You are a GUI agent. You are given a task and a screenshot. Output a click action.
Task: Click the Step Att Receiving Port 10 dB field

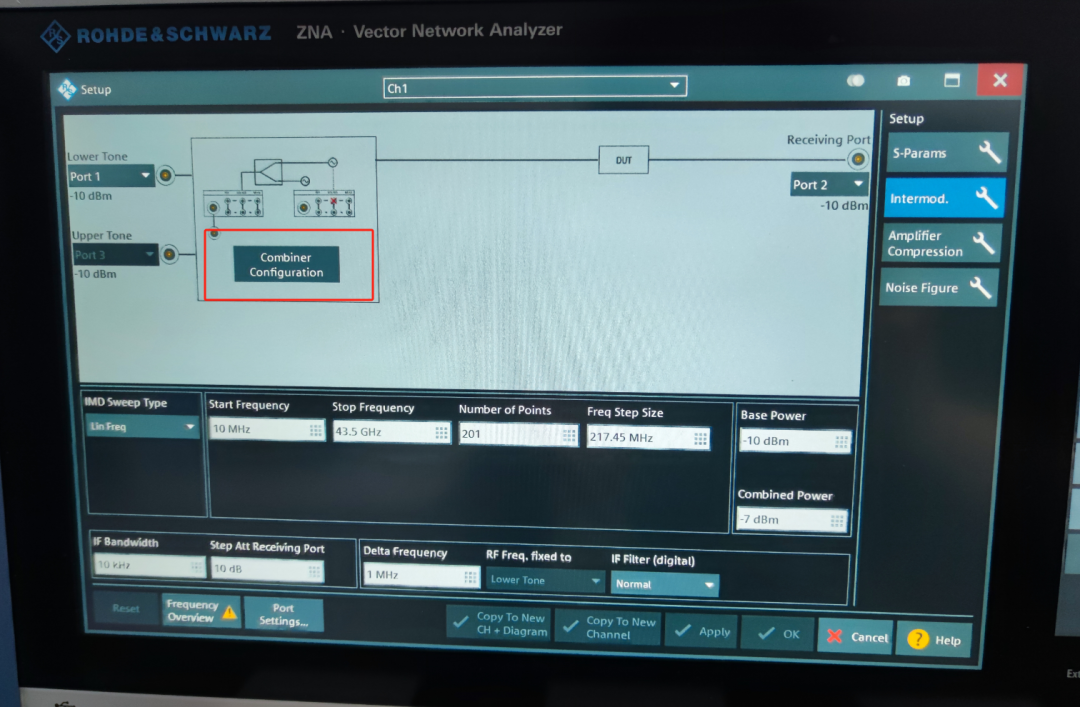[x=267, y=569]
